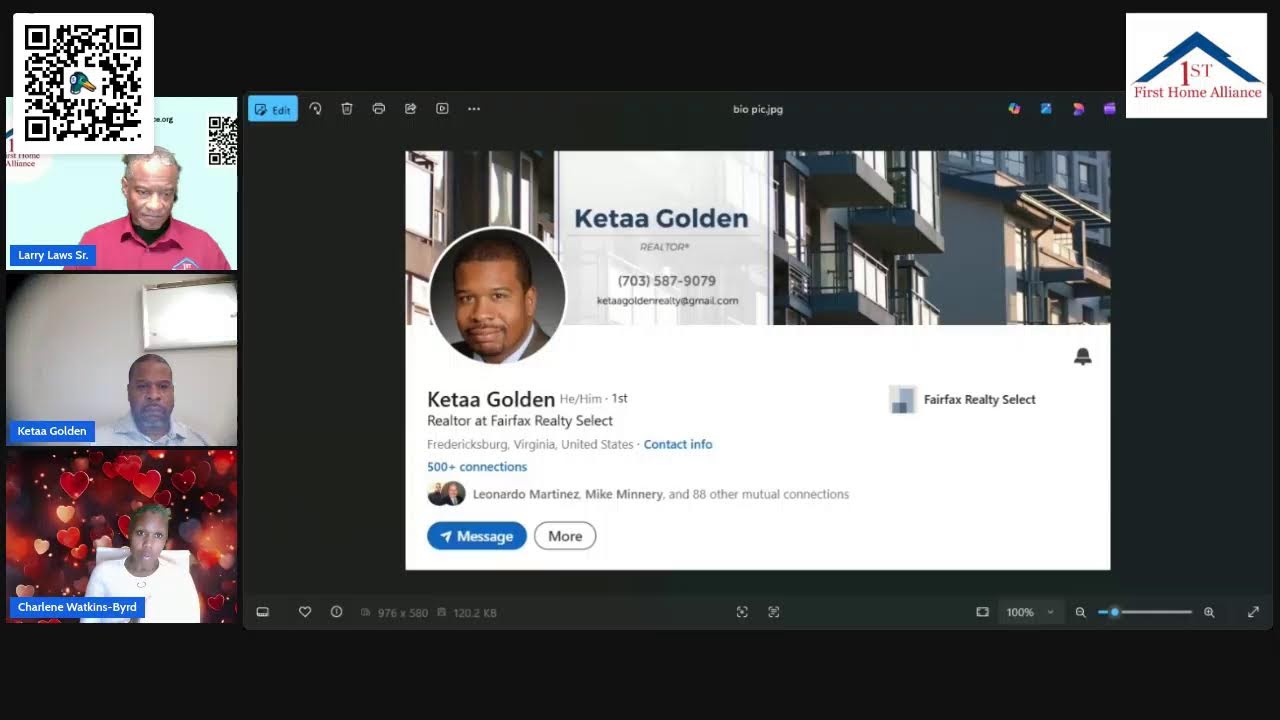Click the 976 x 580 image dimensions text
1280x720 pixels.
pyautogui.click(x=403, y=612)
